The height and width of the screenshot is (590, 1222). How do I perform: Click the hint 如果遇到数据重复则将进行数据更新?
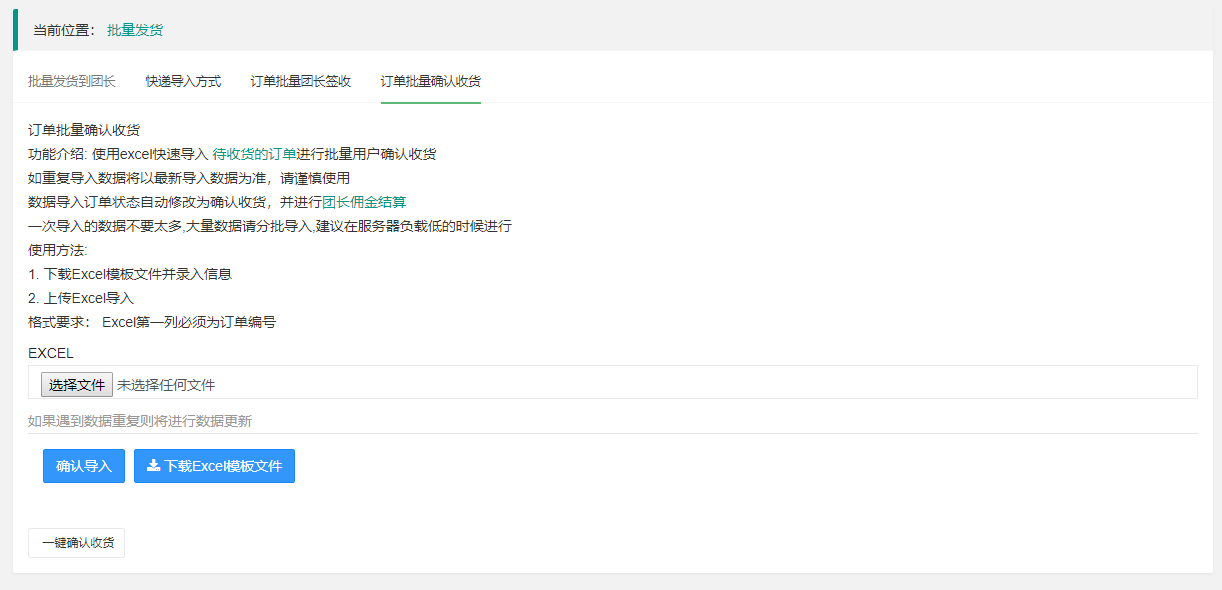point(140,421)
